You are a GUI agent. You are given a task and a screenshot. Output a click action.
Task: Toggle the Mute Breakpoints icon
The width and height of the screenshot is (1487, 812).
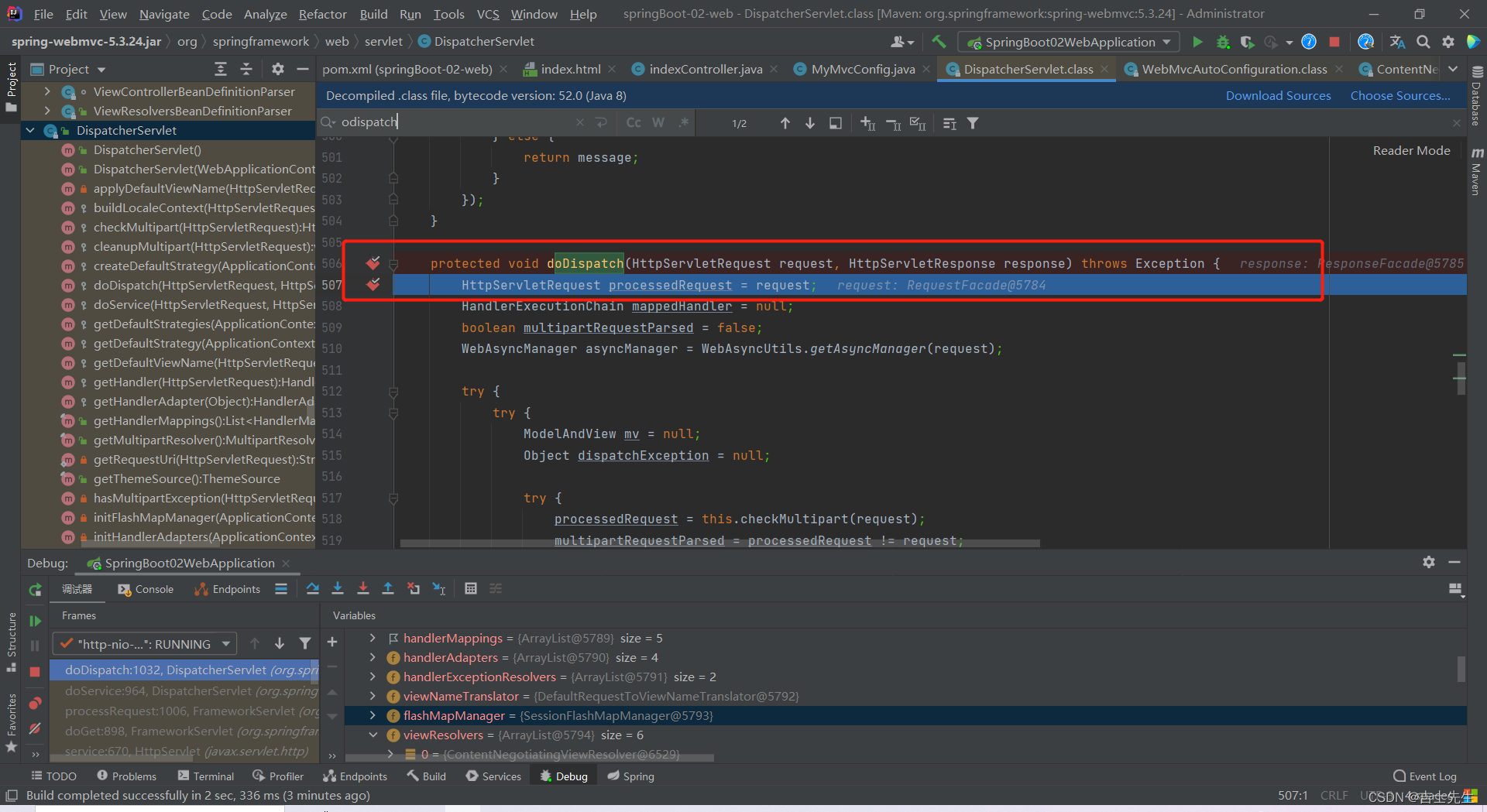(35, 728)
